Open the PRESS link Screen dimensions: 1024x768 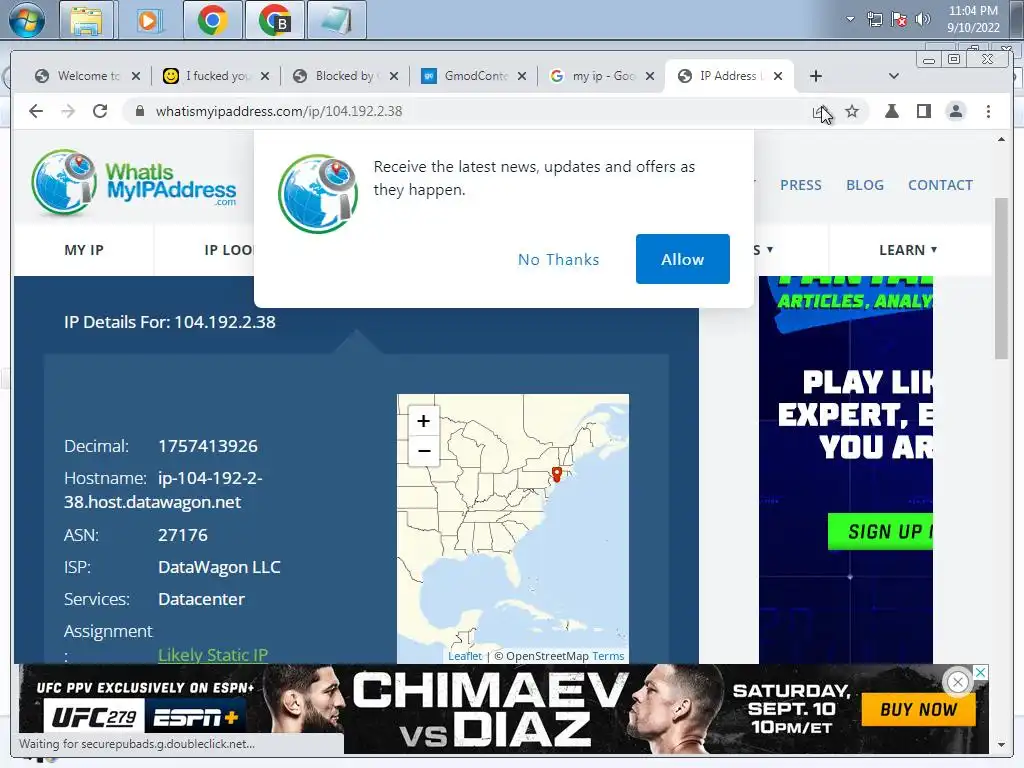pyautogui.click(x=801, y=185)
